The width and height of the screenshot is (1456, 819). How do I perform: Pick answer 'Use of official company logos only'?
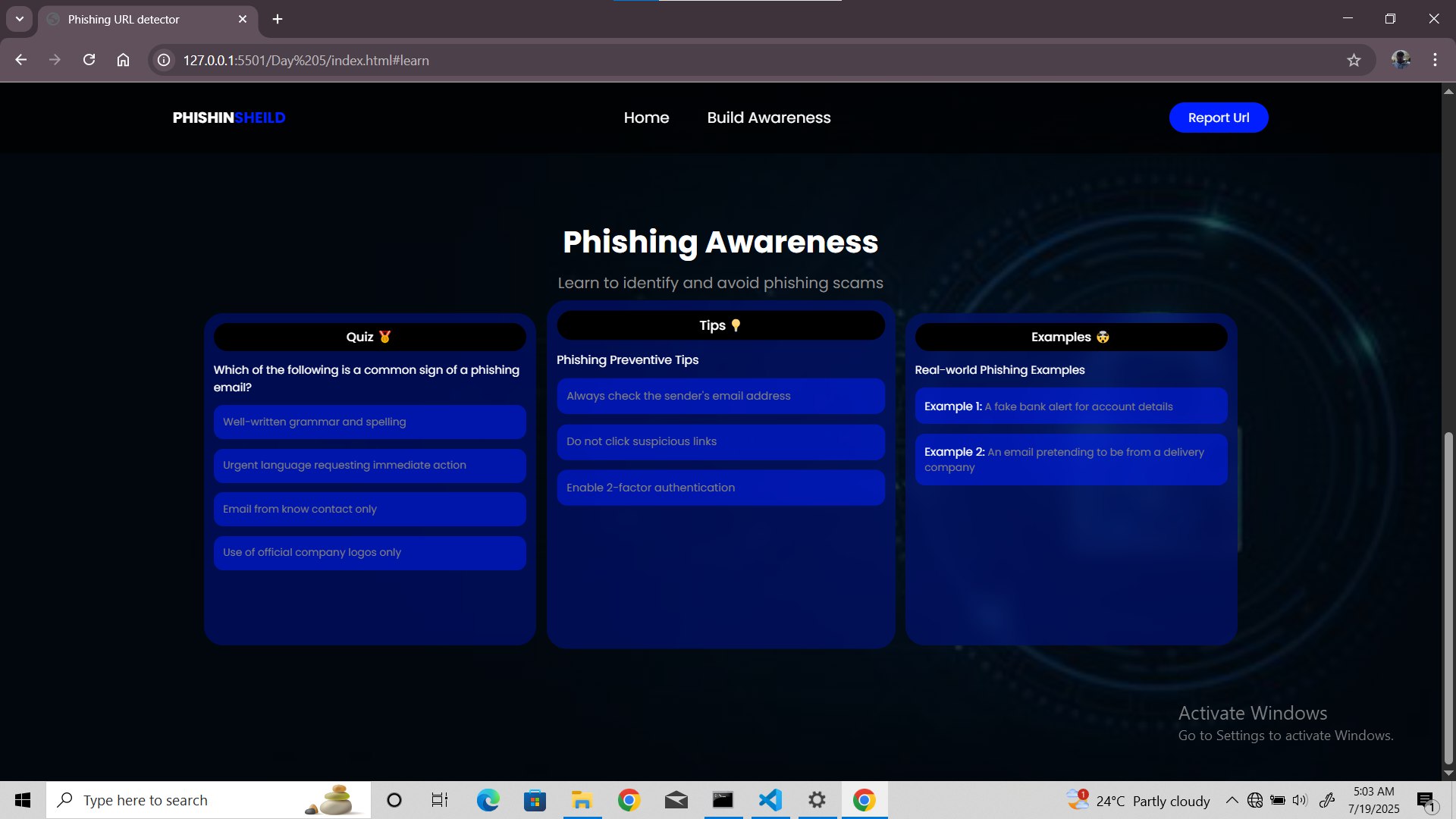pyautogui.click(x=369, y=552)
